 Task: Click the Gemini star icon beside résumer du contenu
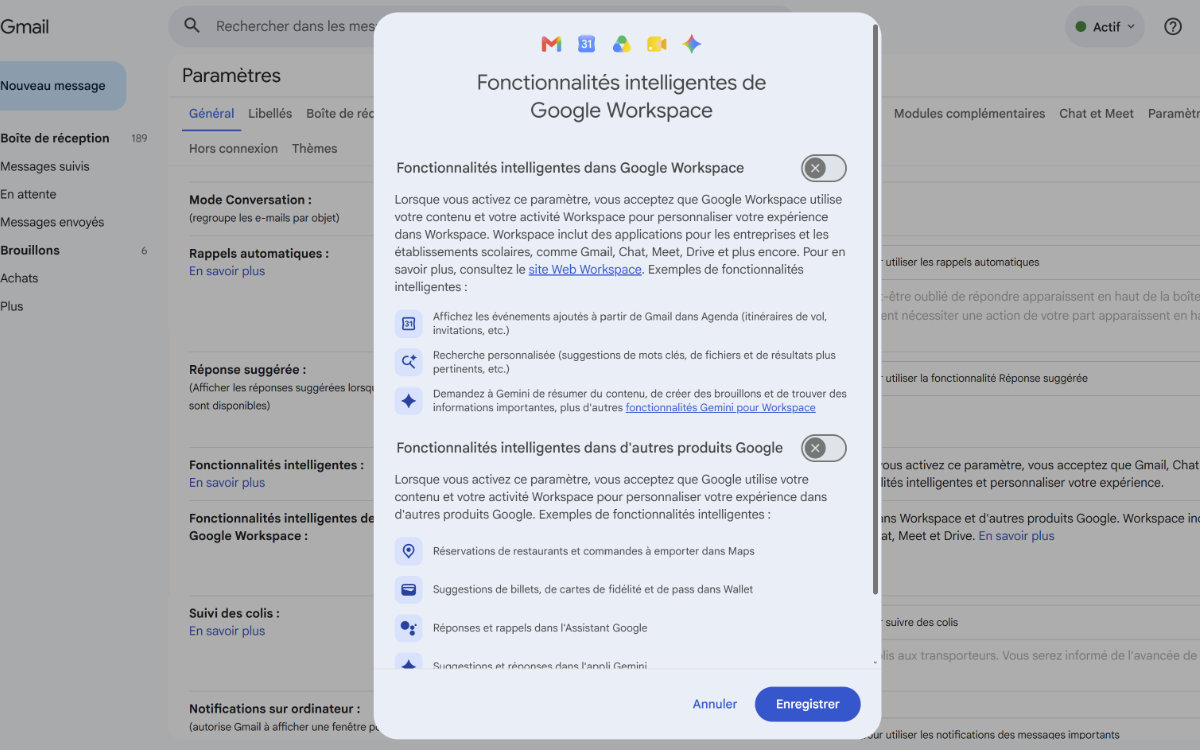(x=408, y=401)
